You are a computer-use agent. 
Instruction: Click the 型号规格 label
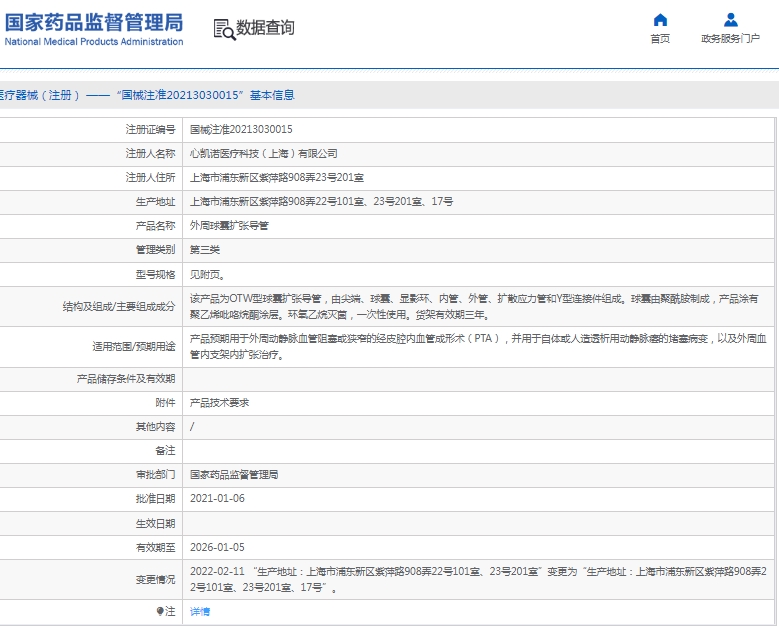155,274
